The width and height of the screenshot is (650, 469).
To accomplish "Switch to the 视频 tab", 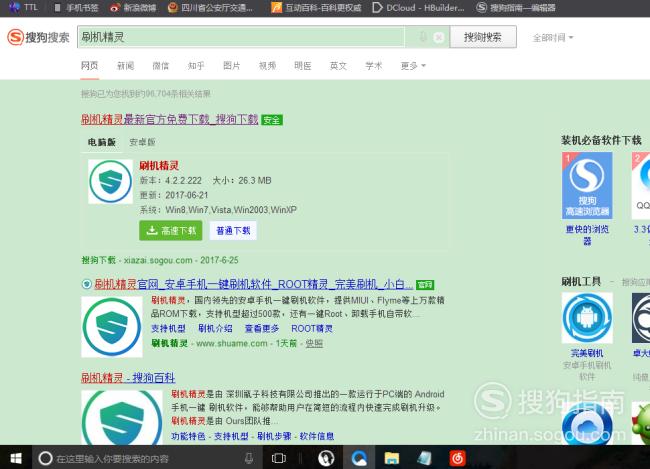I will pos(267,66).
